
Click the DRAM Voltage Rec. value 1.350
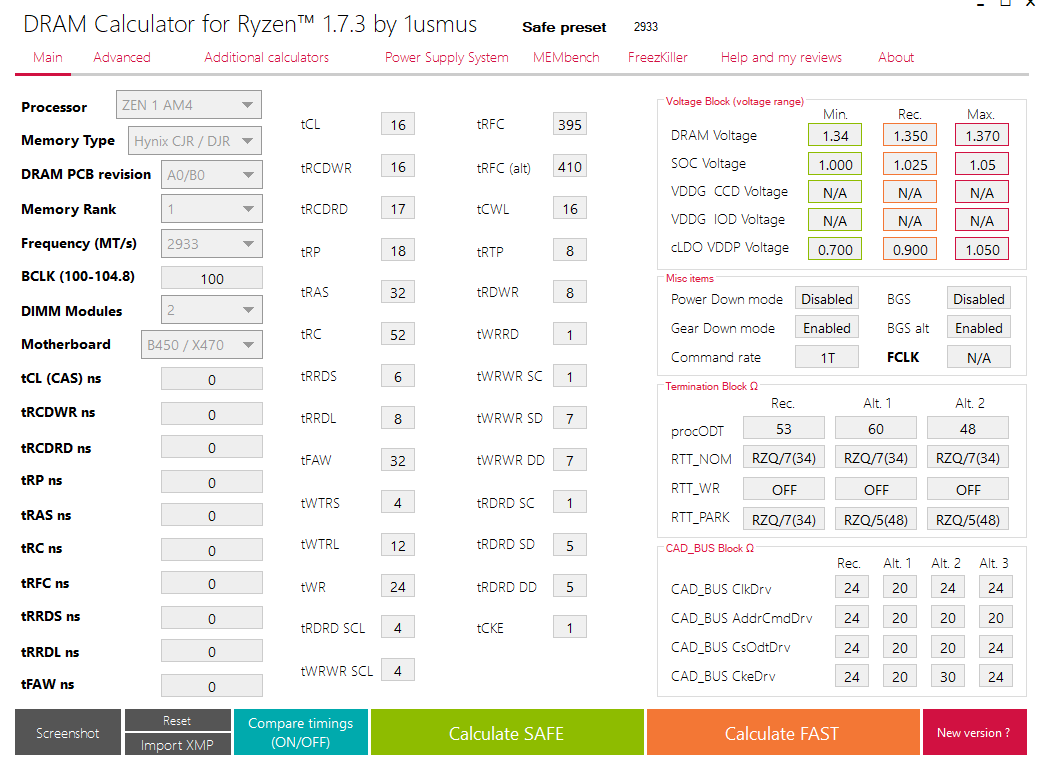910,135
